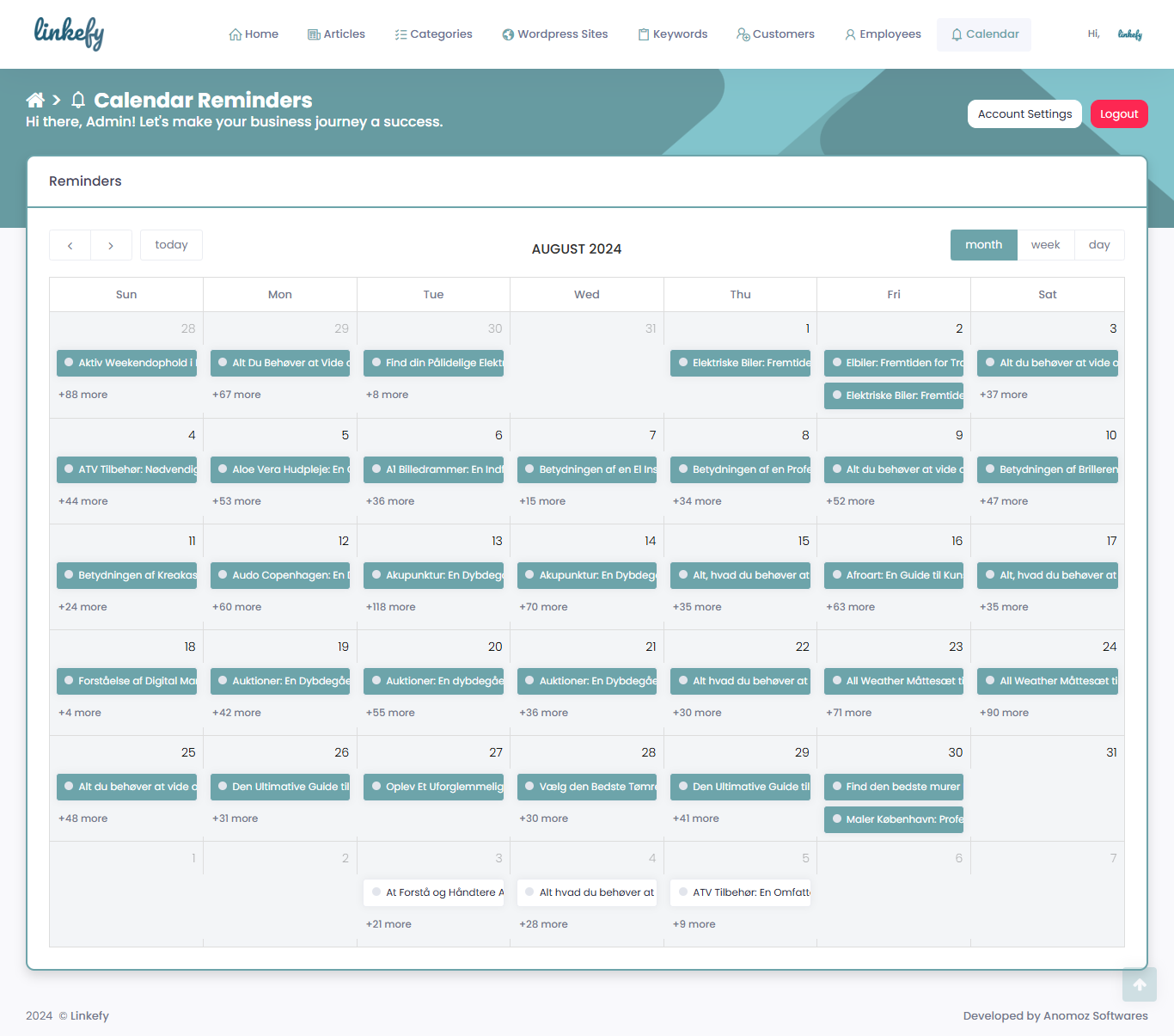Image resolution: width=1174 pixels, height=1036 pixels.
Task: Expand +90 more on August 24
Action: [x=1004, y=713]
